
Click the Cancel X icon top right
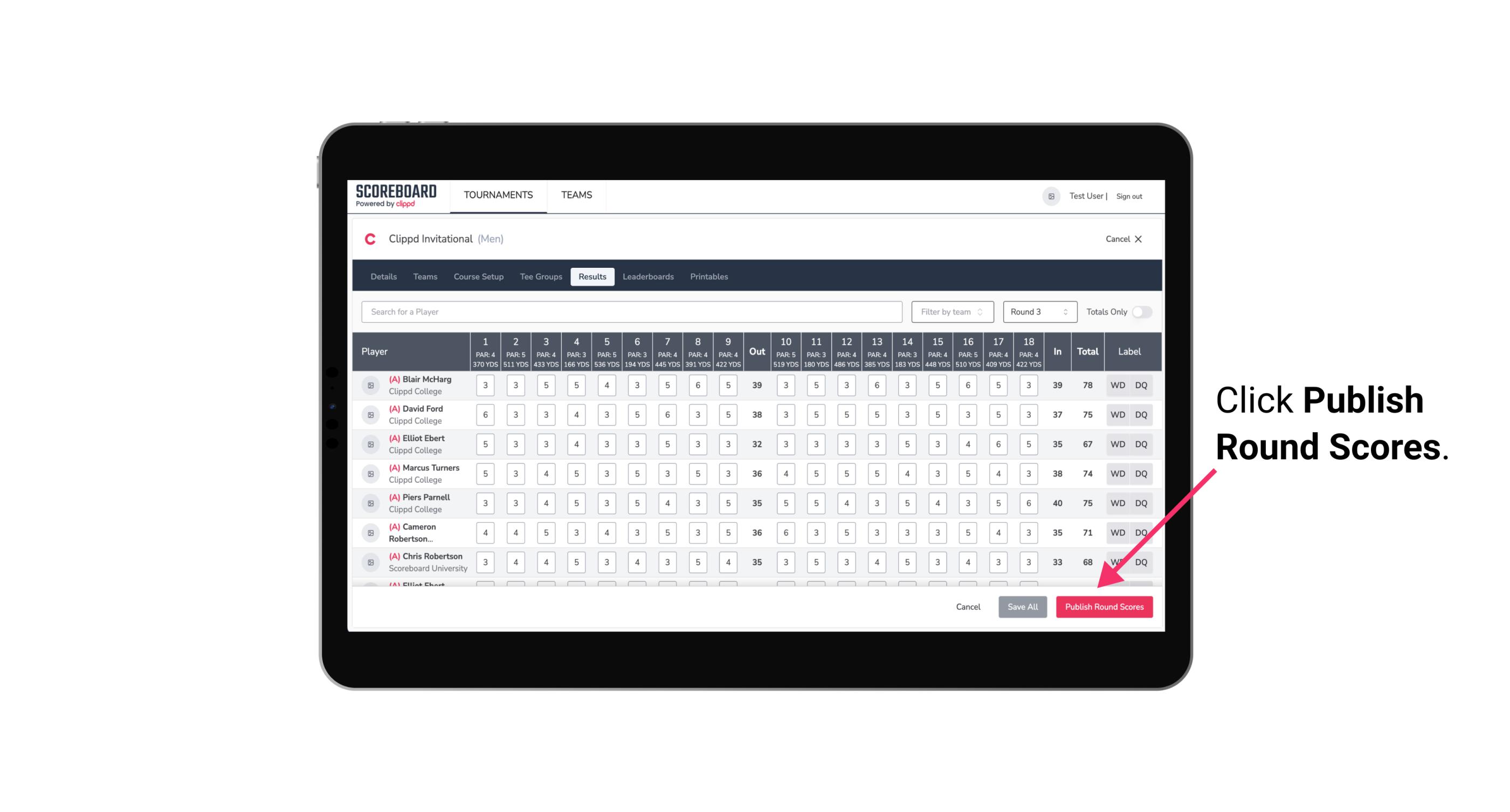(1138, 238)
